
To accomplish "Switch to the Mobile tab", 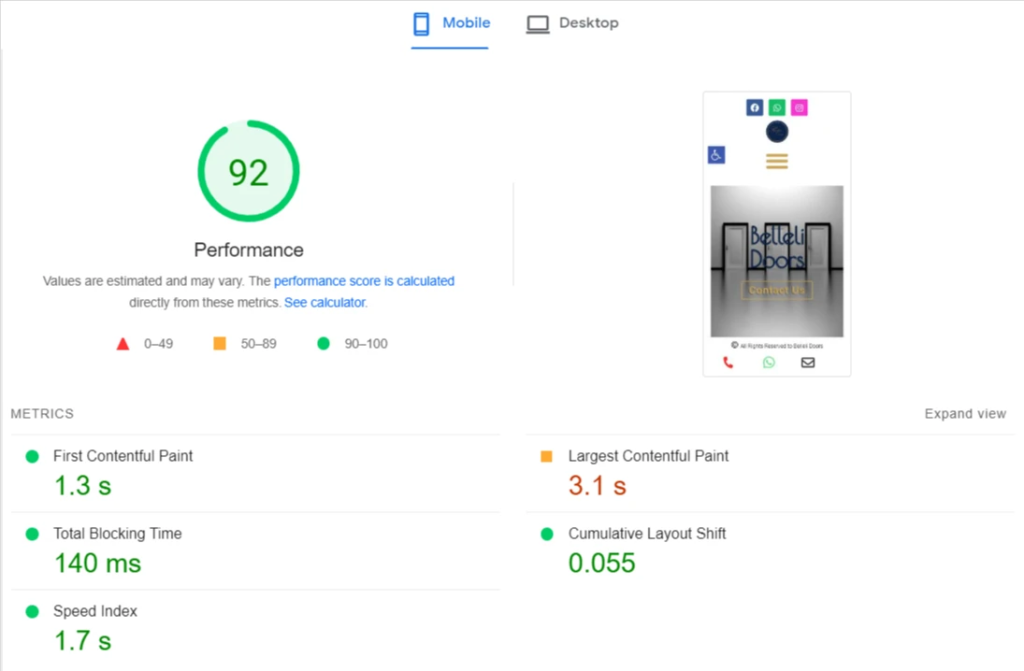I will click(451, 23).
